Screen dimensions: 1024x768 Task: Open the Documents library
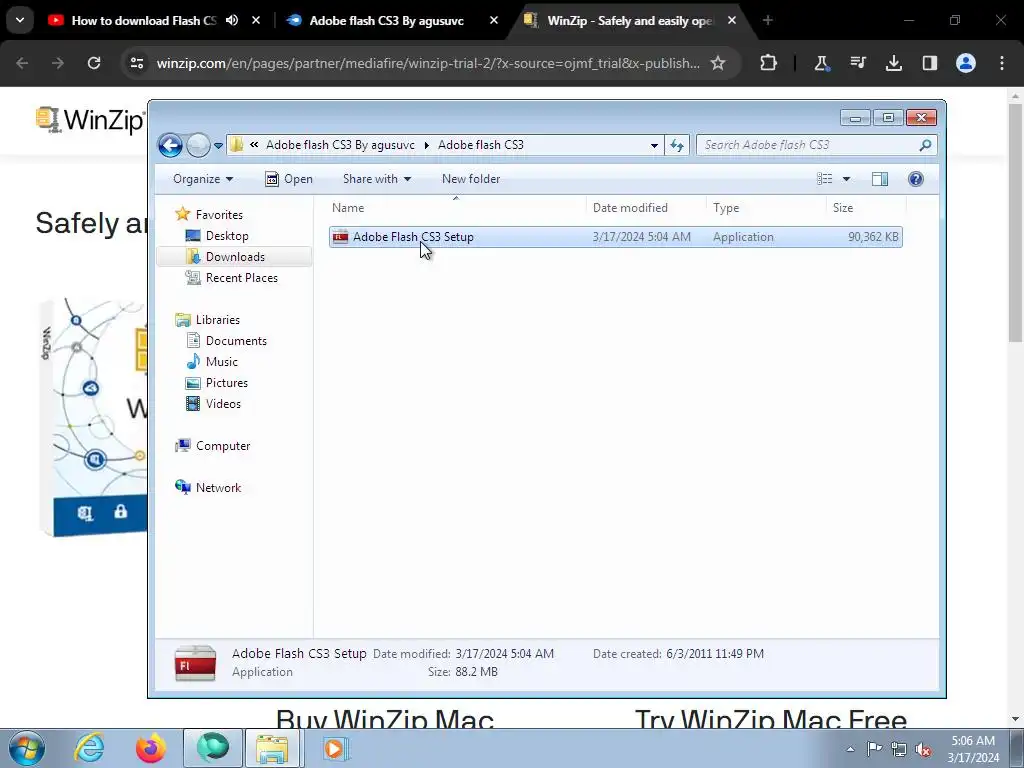(x=236, y=341)
